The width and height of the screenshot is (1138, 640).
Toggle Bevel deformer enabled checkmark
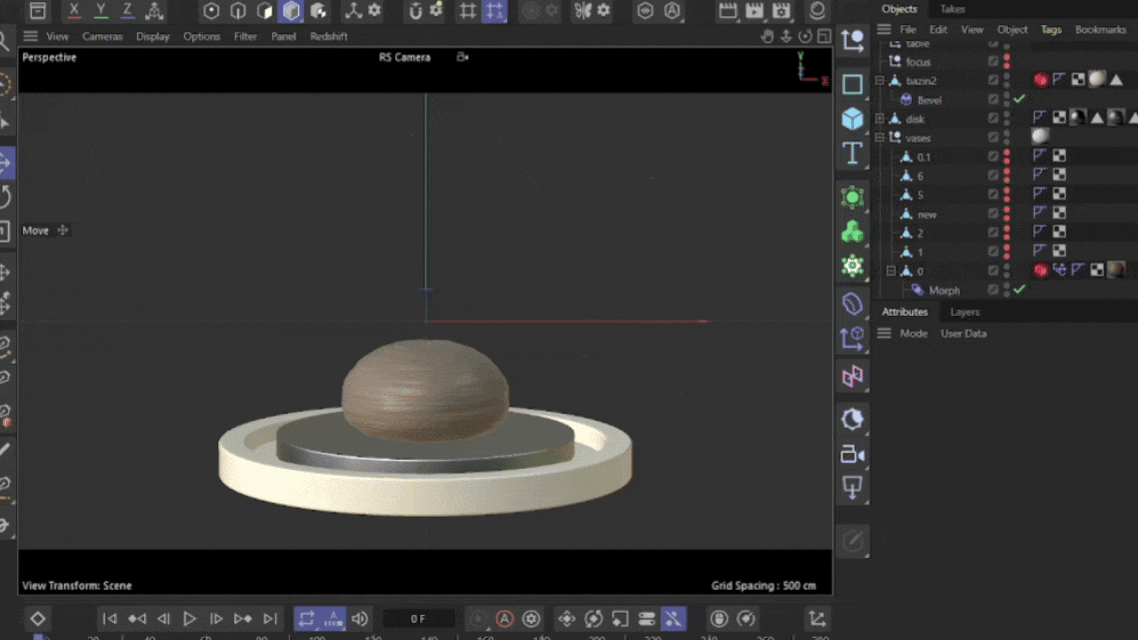click(x=1020, y=99)
